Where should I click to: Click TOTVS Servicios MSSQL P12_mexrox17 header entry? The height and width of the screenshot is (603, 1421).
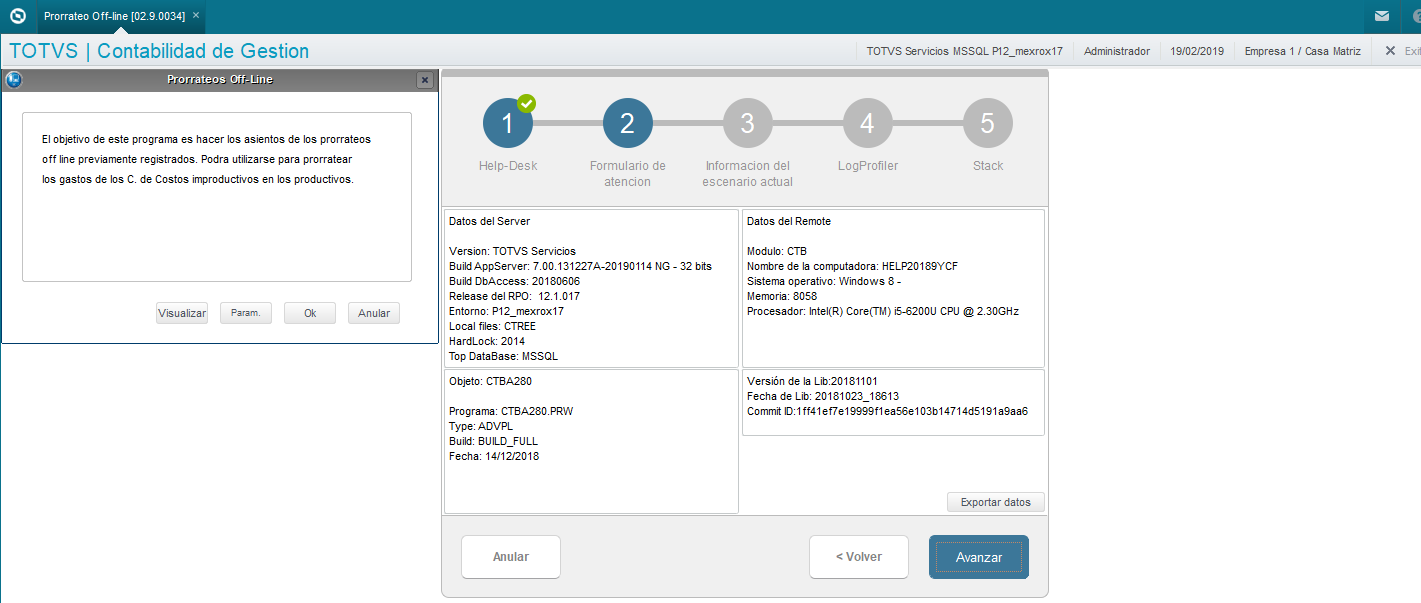964,50
